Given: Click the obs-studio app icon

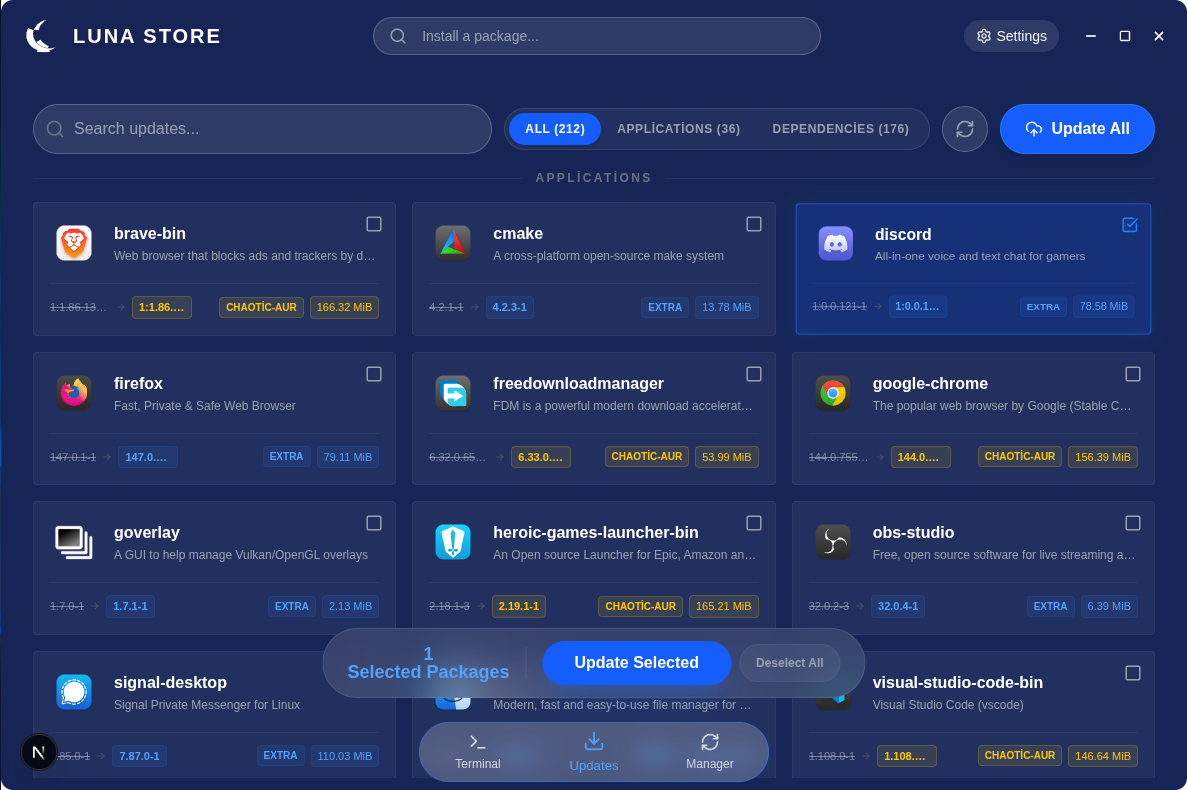Looking at the screenshot, I should pos(833,542).
